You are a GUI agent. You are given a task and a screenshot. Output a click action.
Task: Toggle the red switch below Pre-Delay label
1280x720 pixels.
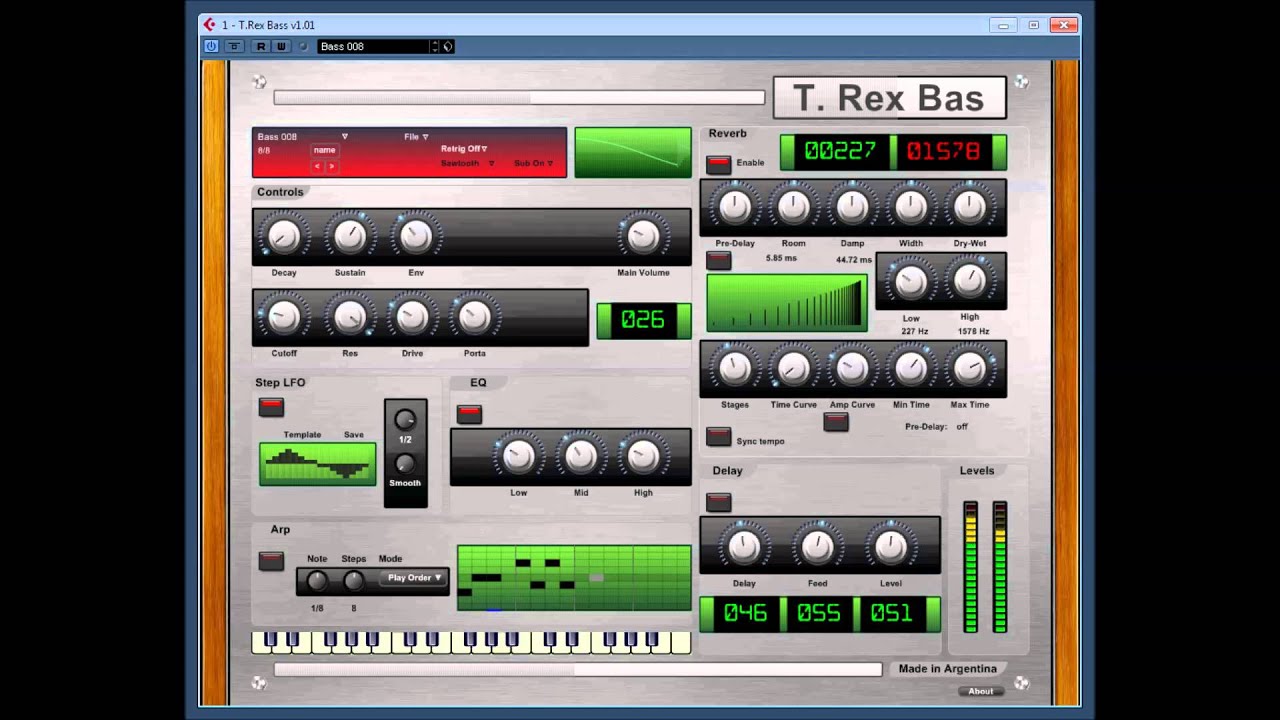[718, 261]
